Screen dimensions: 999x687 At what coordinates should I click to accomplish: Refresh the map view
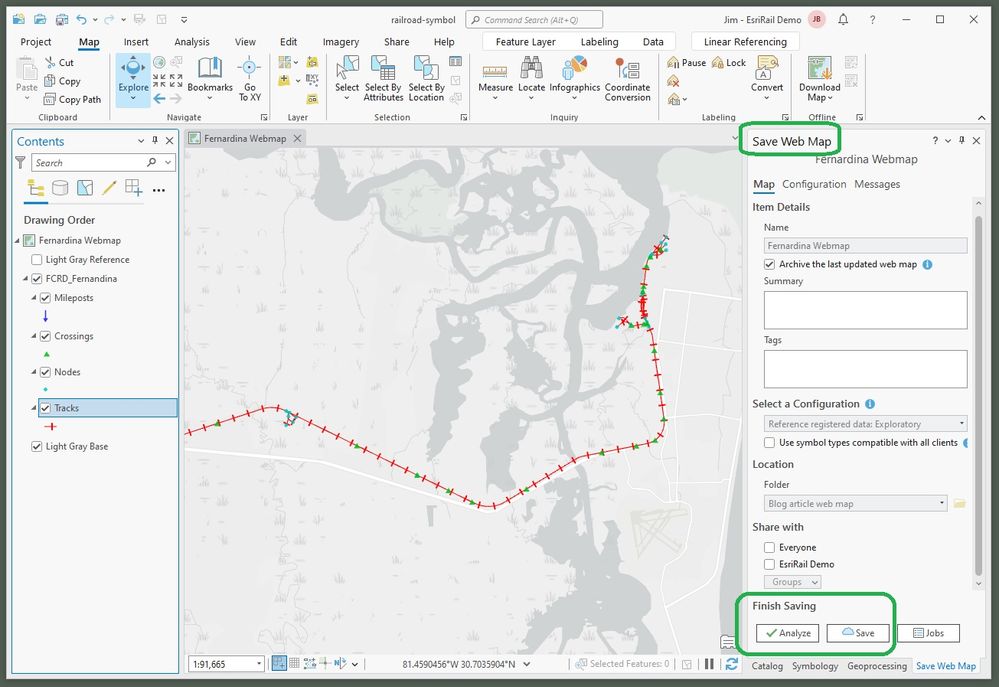[x=731, y=664]
